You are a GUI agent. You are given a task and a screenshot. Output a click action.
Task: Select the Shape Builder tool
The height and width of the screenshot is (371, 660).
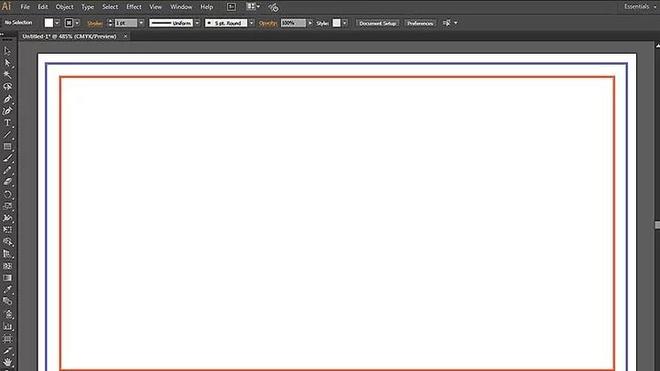[x=7, y=242]
